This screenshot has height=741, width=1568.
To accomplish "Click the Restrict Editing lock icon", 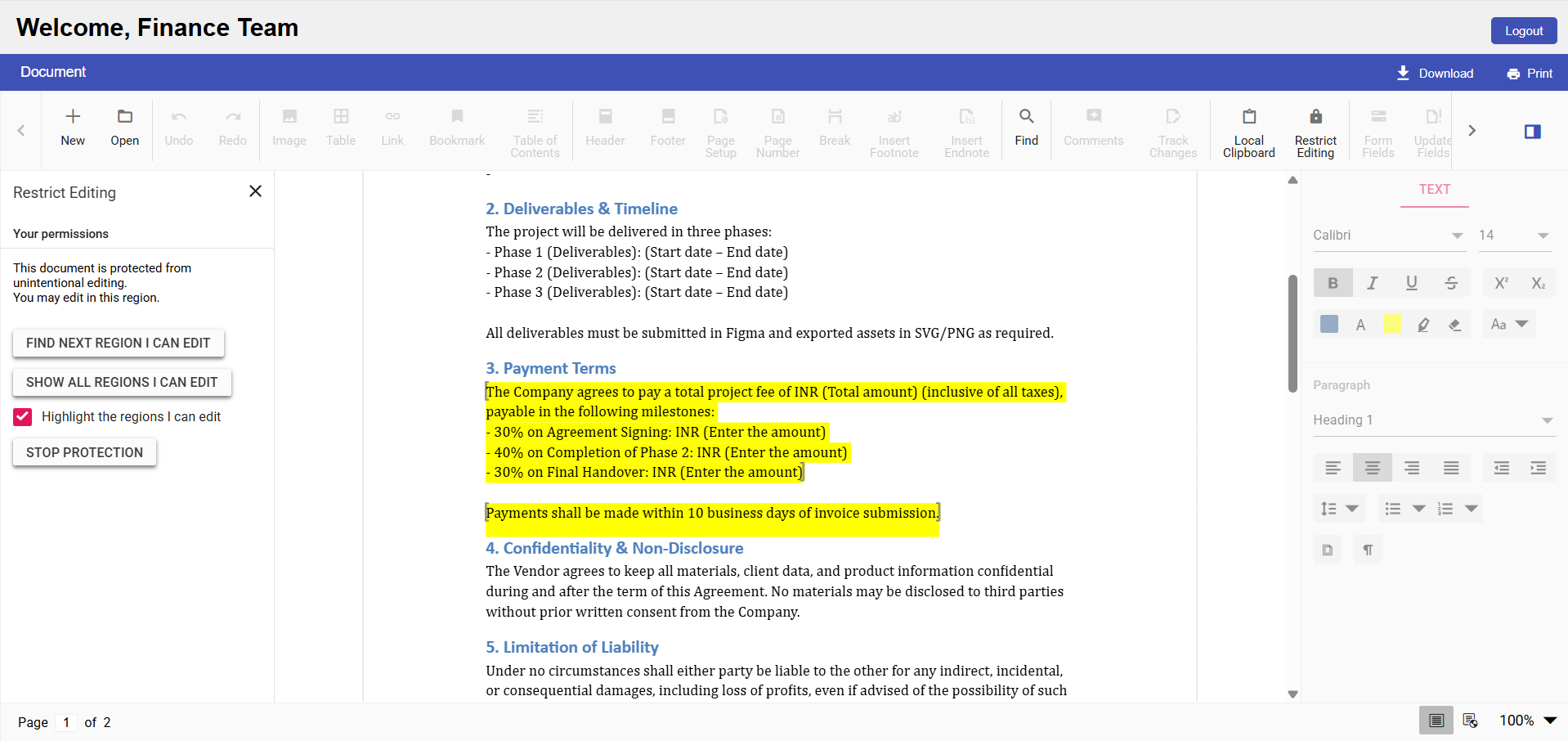I will click(x=1316, y=132).
